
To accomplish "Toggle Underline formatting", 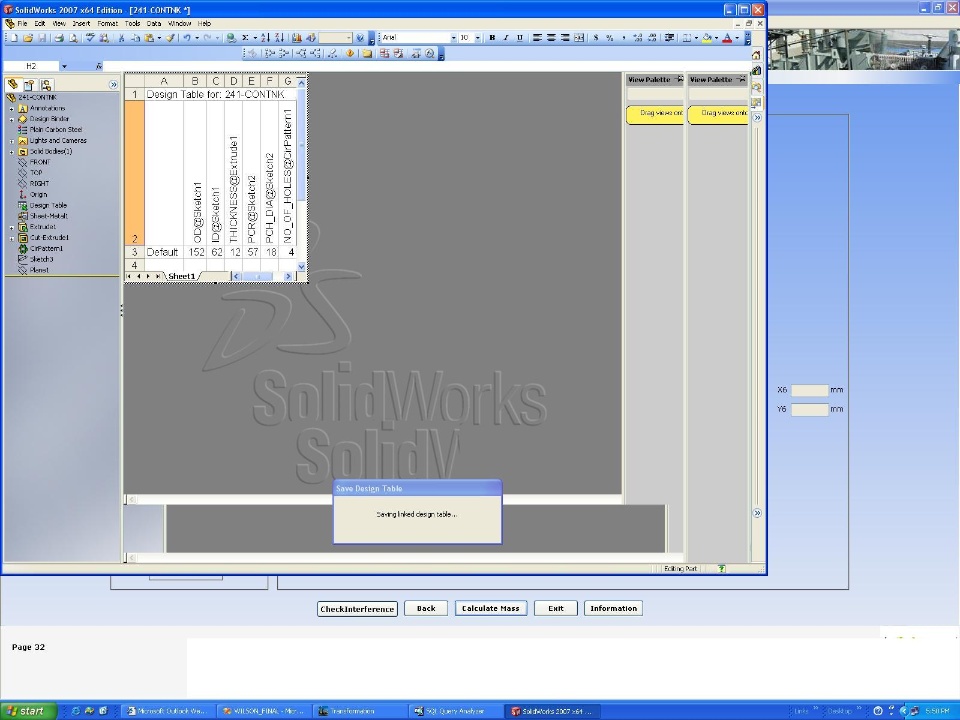I will (x=520, y=38).
